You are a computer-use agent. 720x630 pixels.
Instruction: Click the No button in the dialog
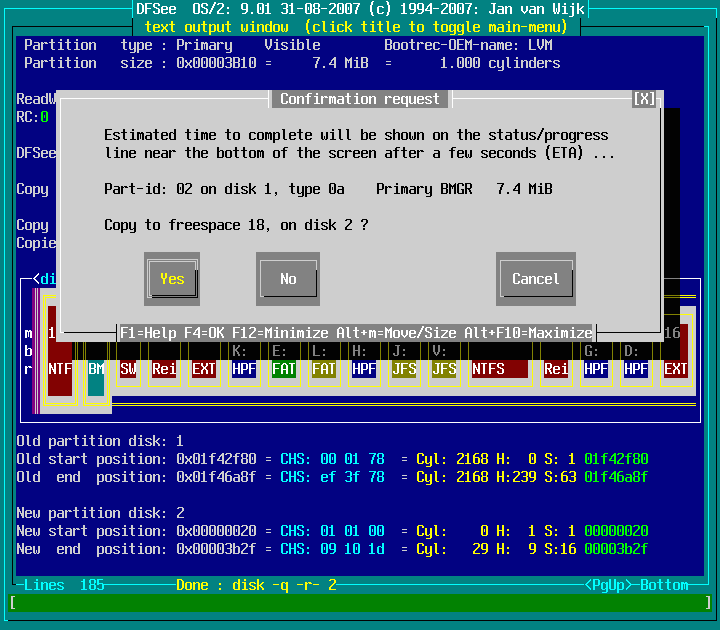click(x=288, y=279)
